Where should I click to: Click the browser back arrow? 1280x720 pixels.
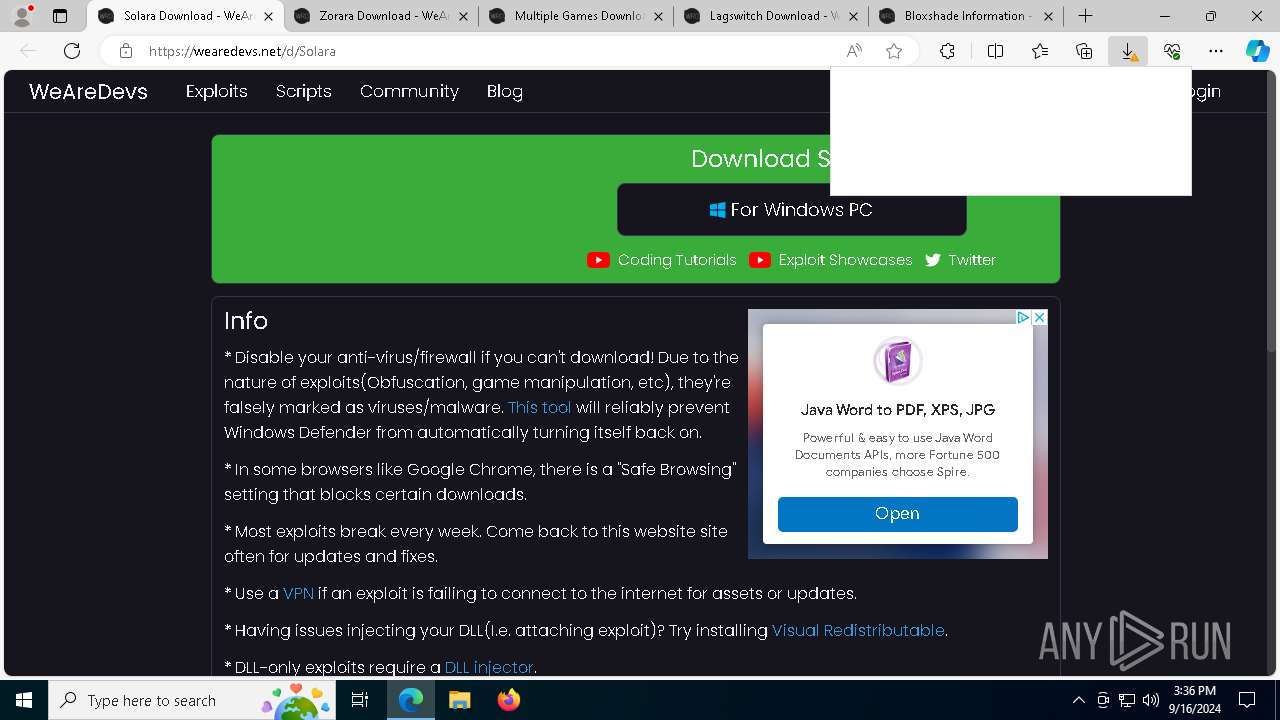[x=28, y=51]
